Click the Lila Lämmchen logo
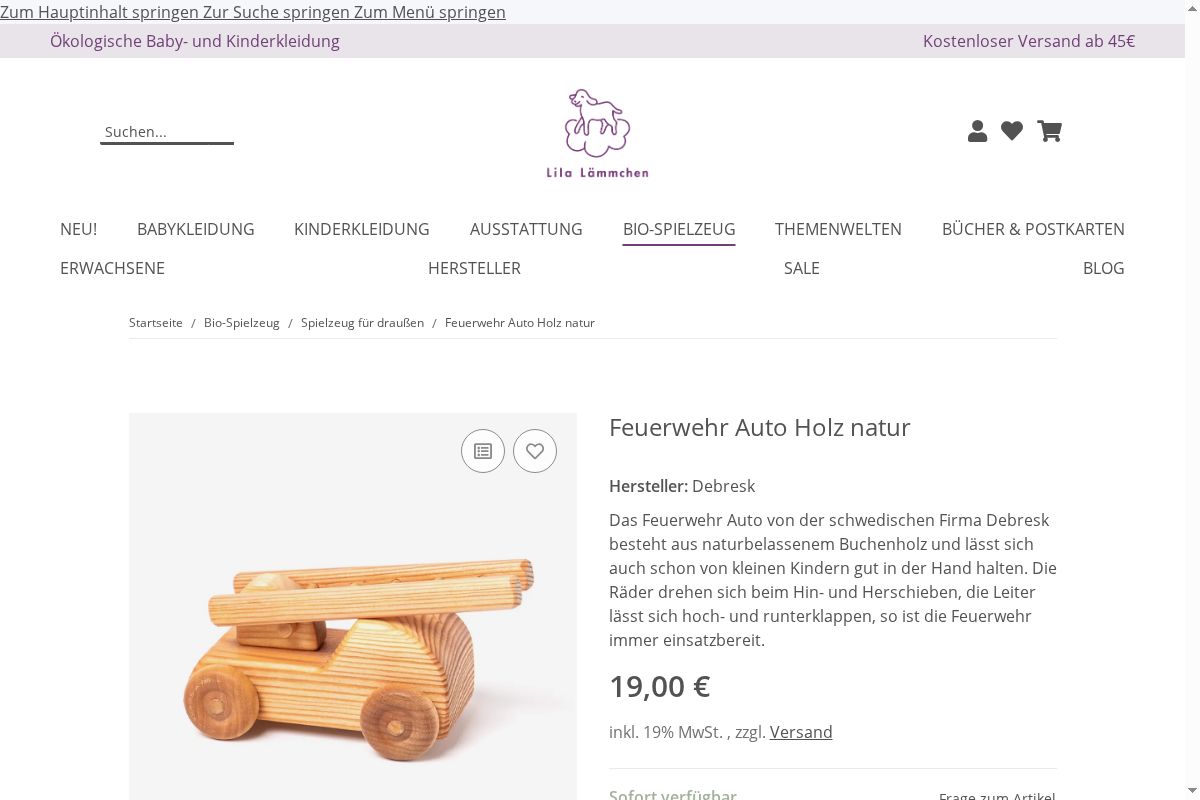This screenshot has width=1200, height=800. pos(598,133)
